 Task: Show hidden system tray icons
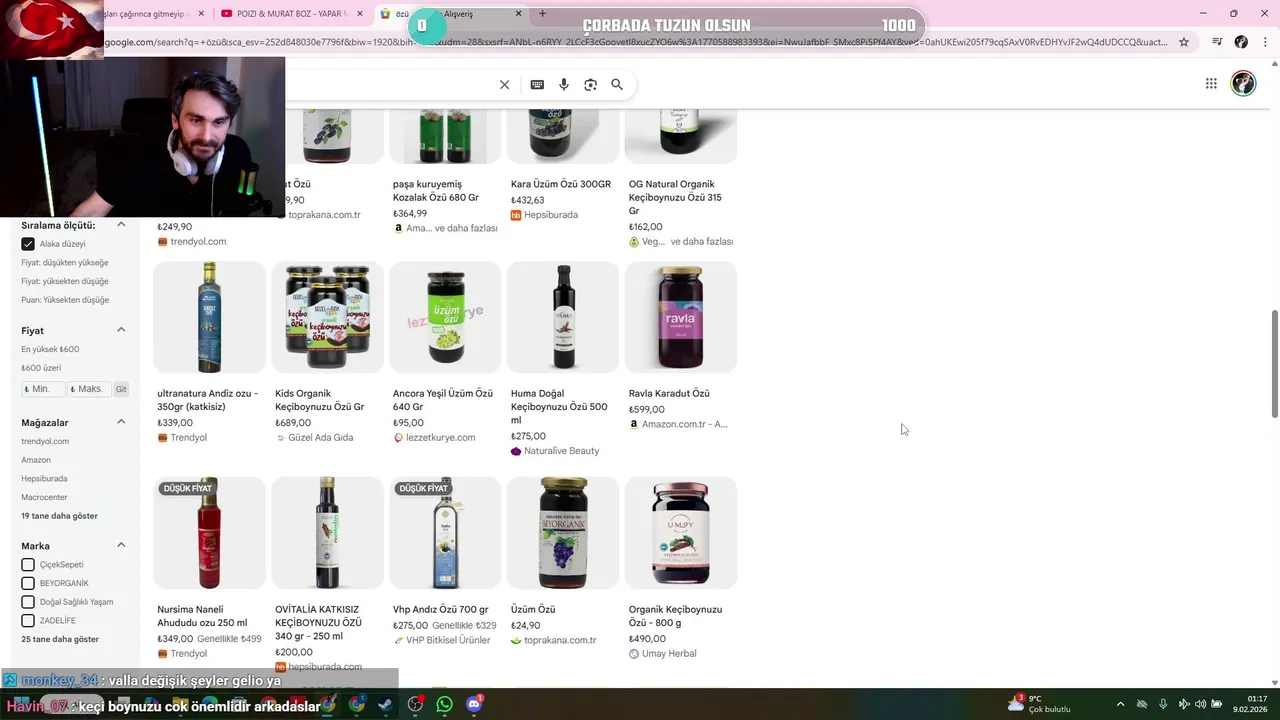coord(1120,704)
